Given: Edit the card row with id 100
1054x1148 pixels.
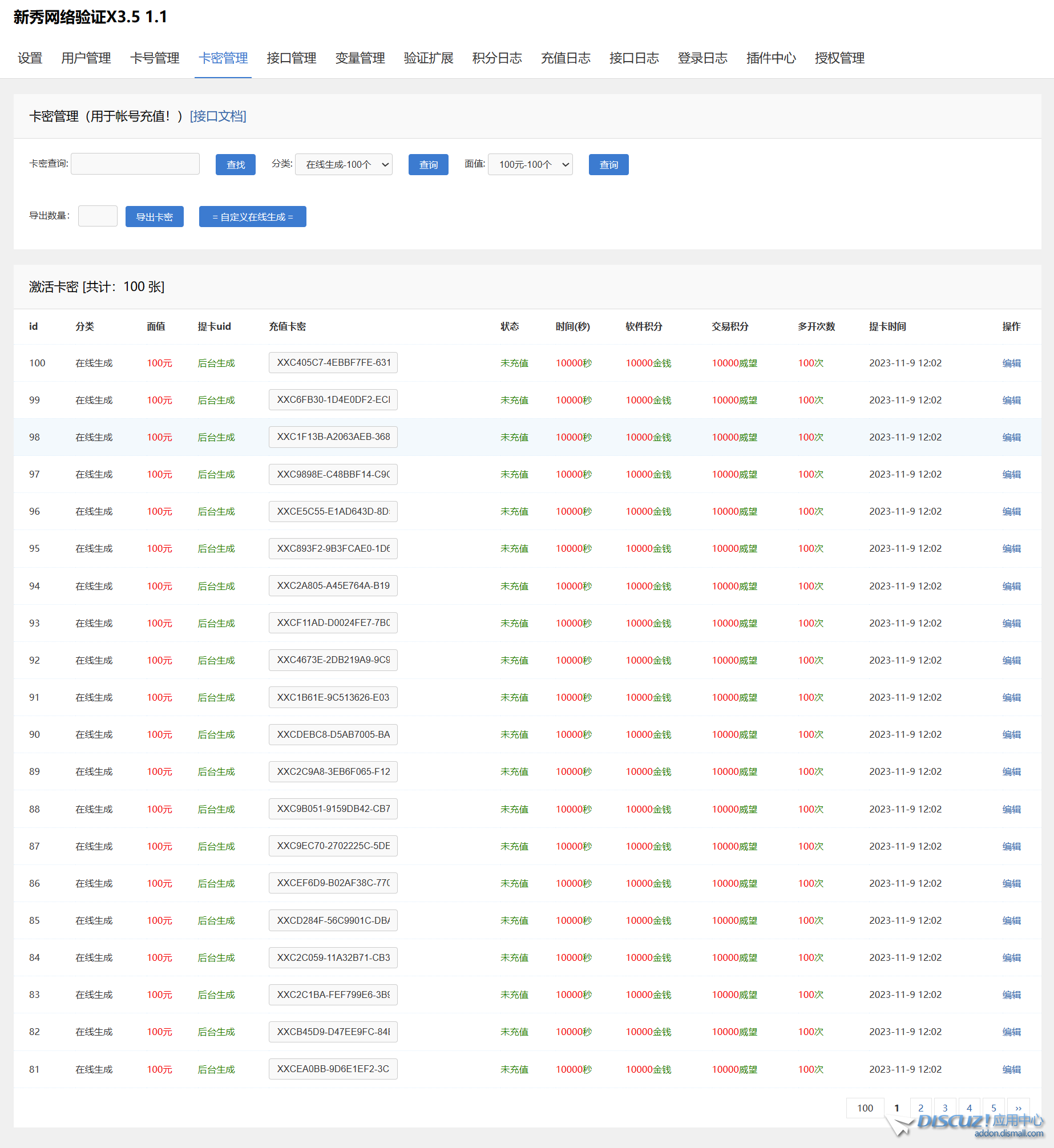Looking at the screenshot, I should coord(1011,363).
